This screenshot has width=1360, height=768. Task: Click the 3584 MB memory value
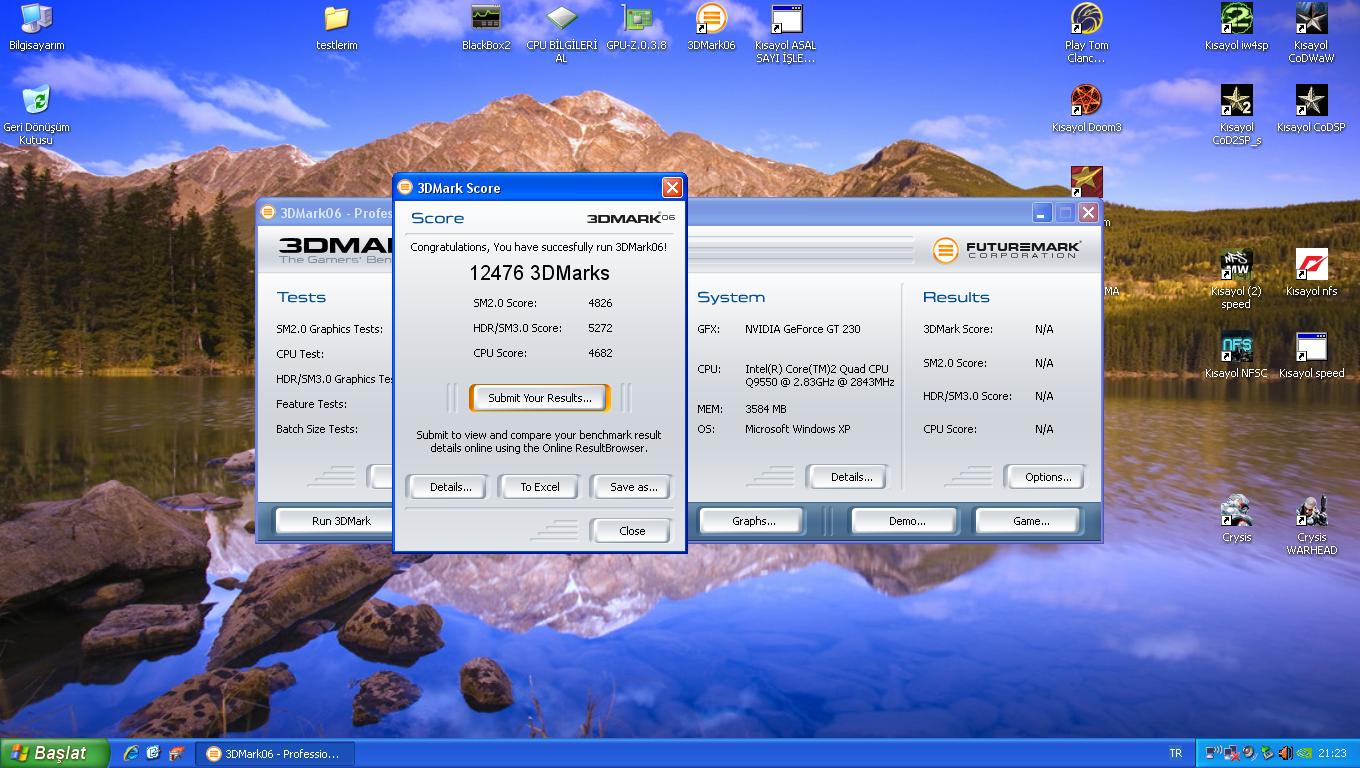(766, 409)
